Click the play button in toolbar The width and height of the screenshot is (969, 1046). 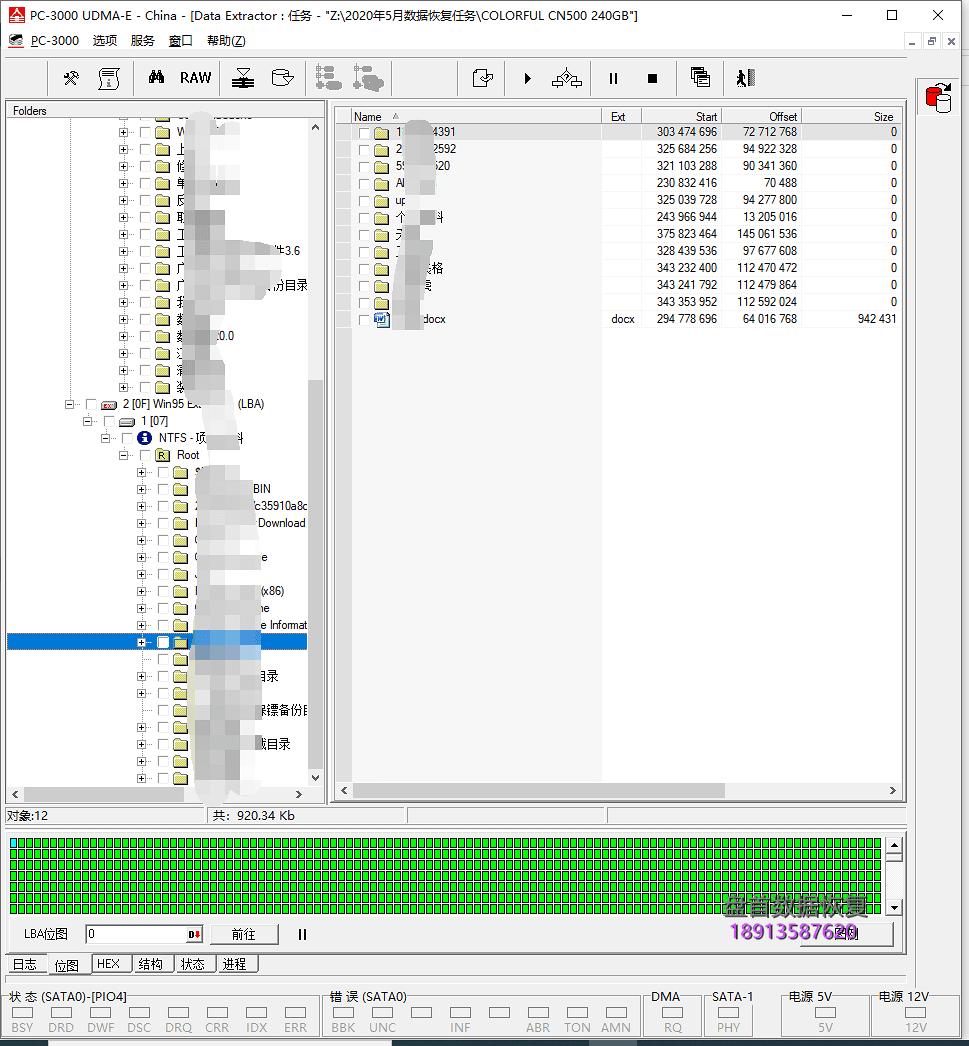528,79
